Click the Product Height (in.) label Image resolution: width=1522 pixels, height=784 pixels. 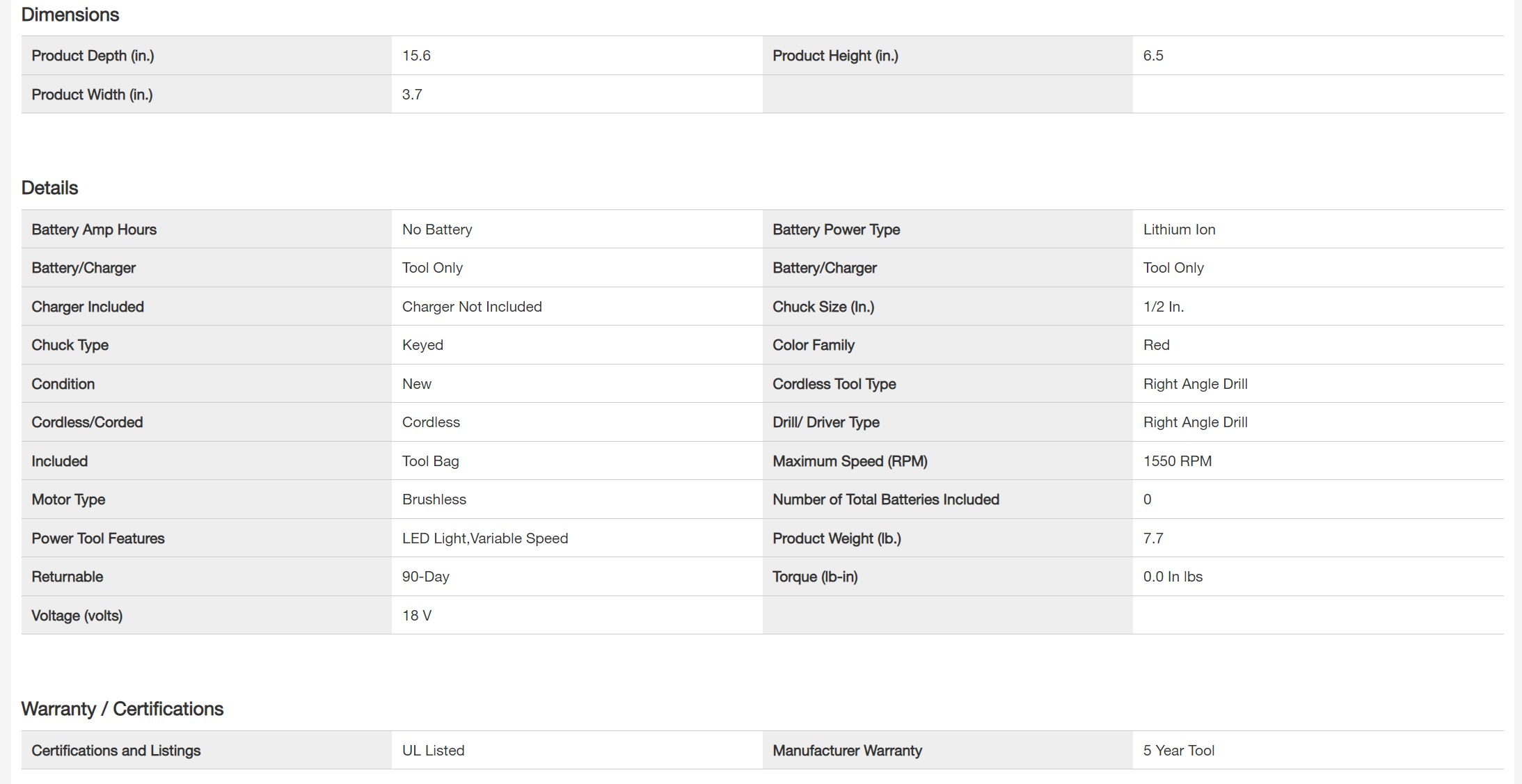(x=835, y=56)
